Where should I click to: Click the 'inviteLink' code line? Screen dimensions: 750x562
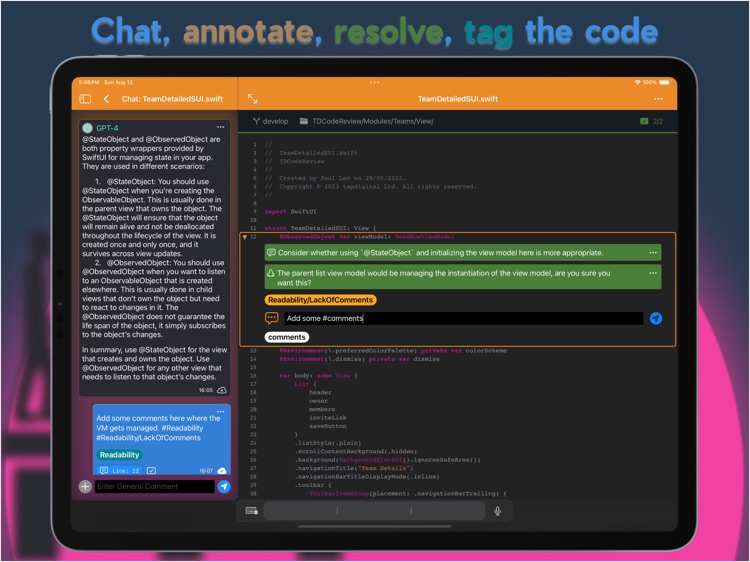[328, 418]
